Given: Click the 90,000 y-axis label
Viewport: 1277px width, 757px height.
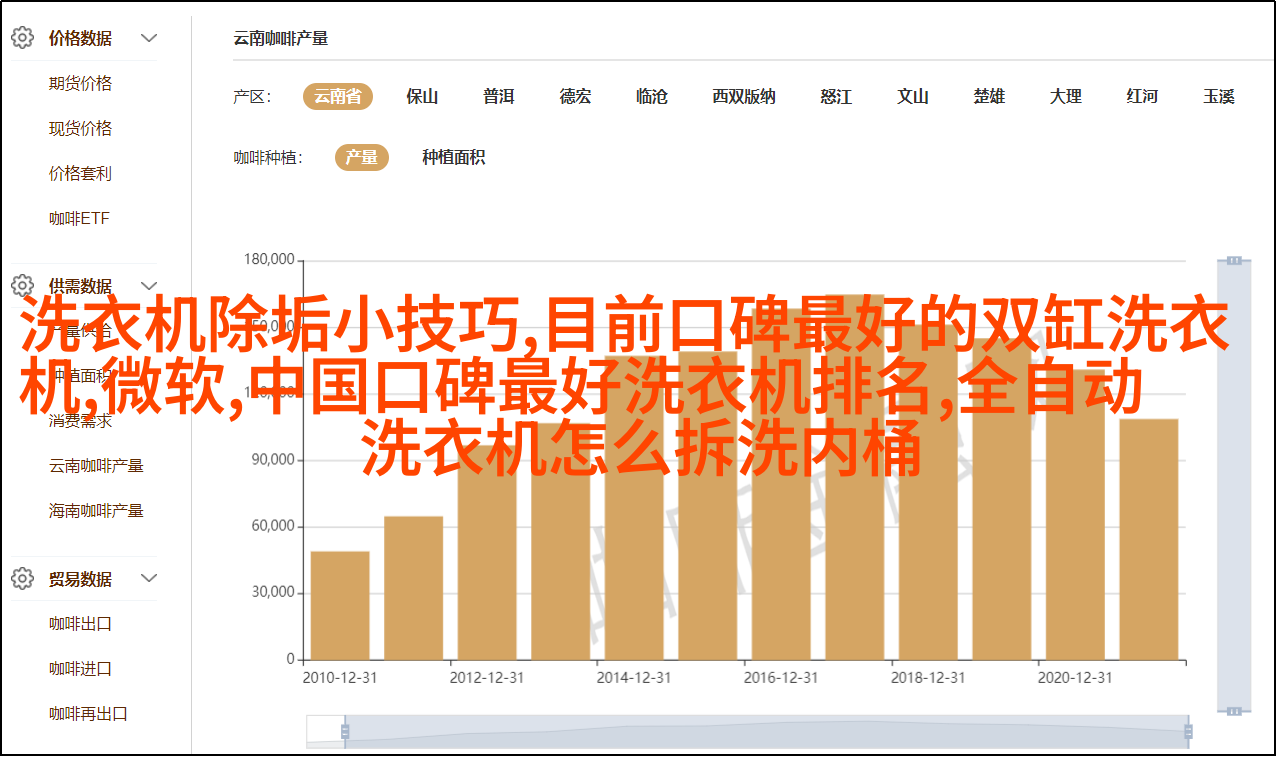Looking at the screenshot, I should (273, 460).
